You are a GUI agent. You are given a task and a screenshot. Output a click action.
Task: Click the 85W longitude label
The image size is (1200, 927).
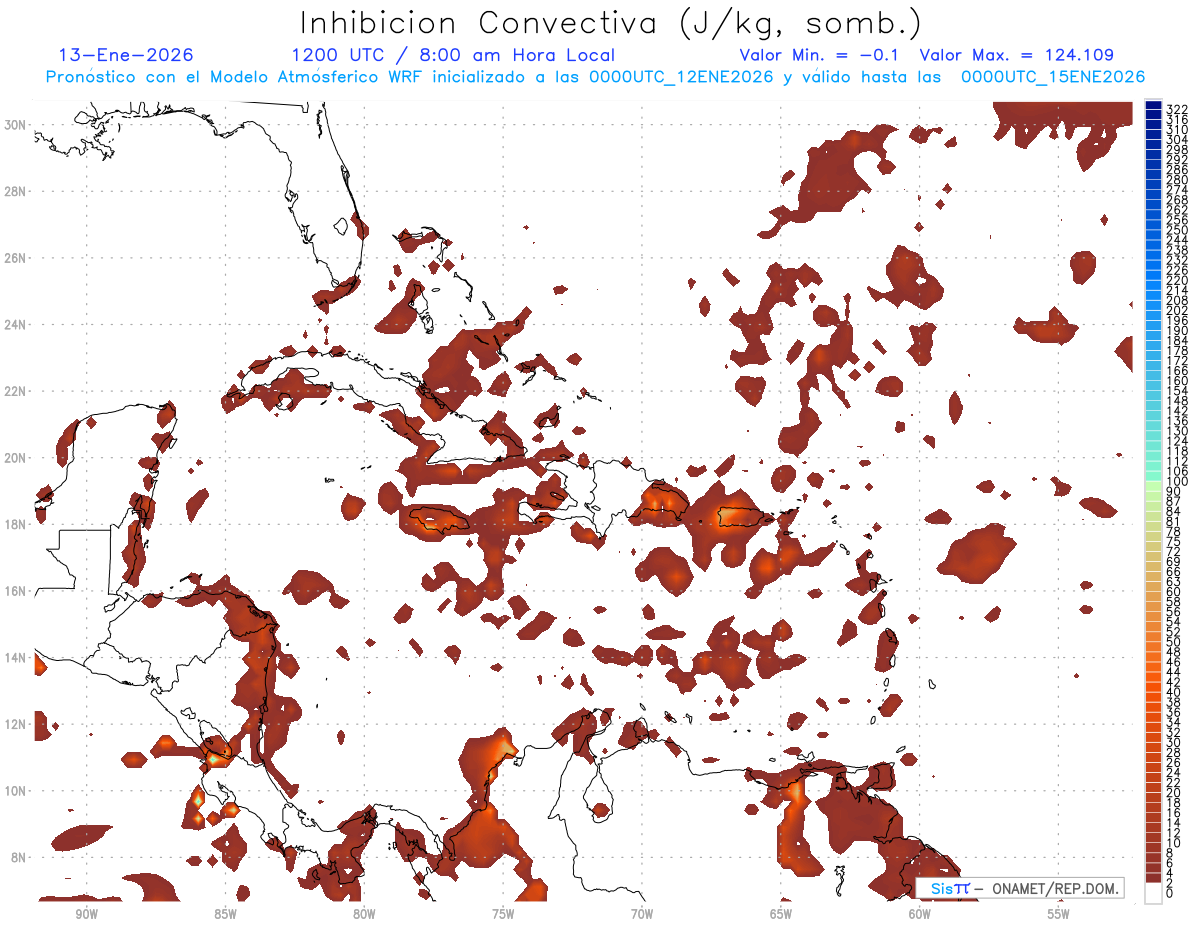[x=224, y=914]
